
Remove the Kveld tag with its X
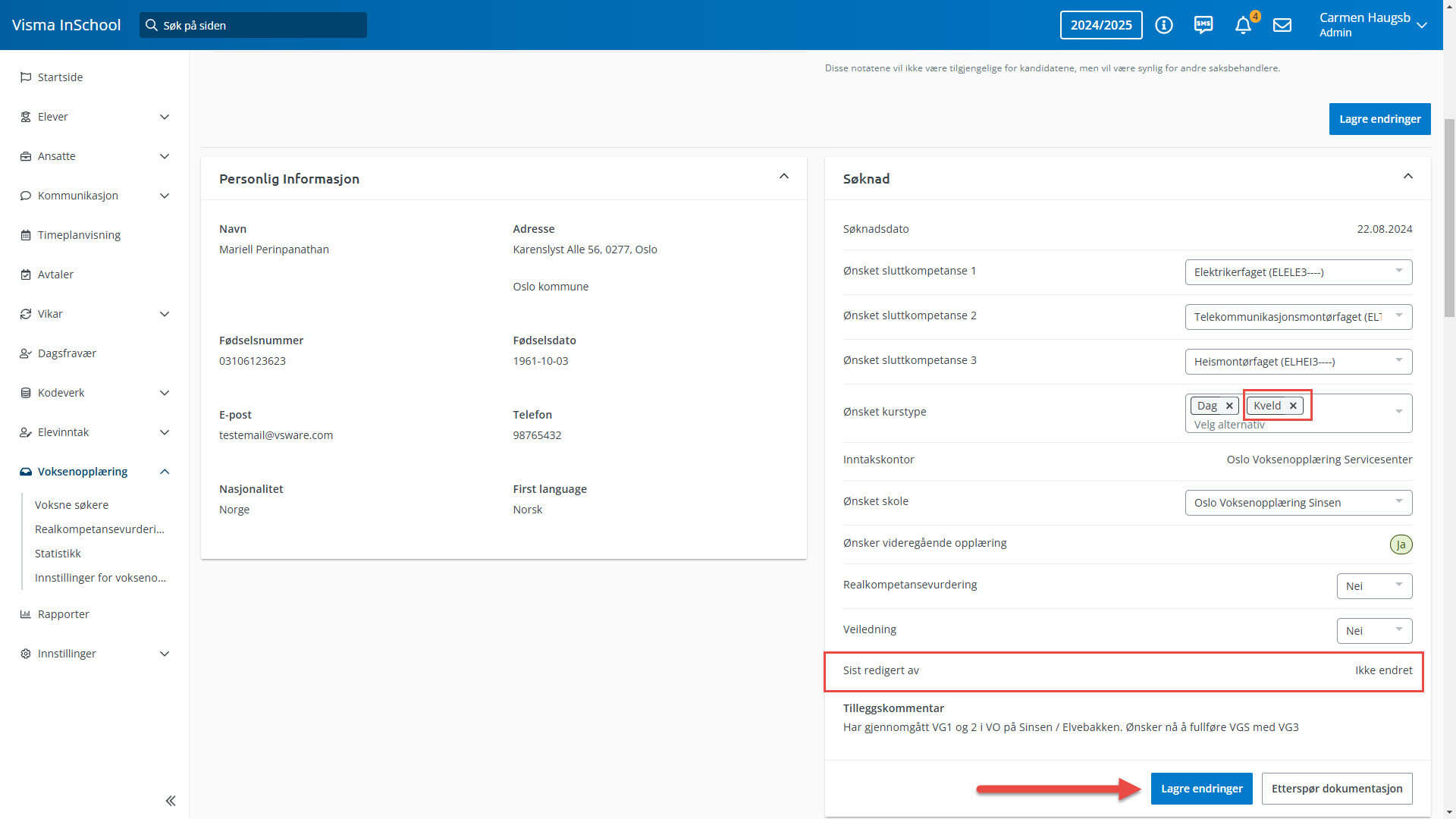click(1294, 406)
